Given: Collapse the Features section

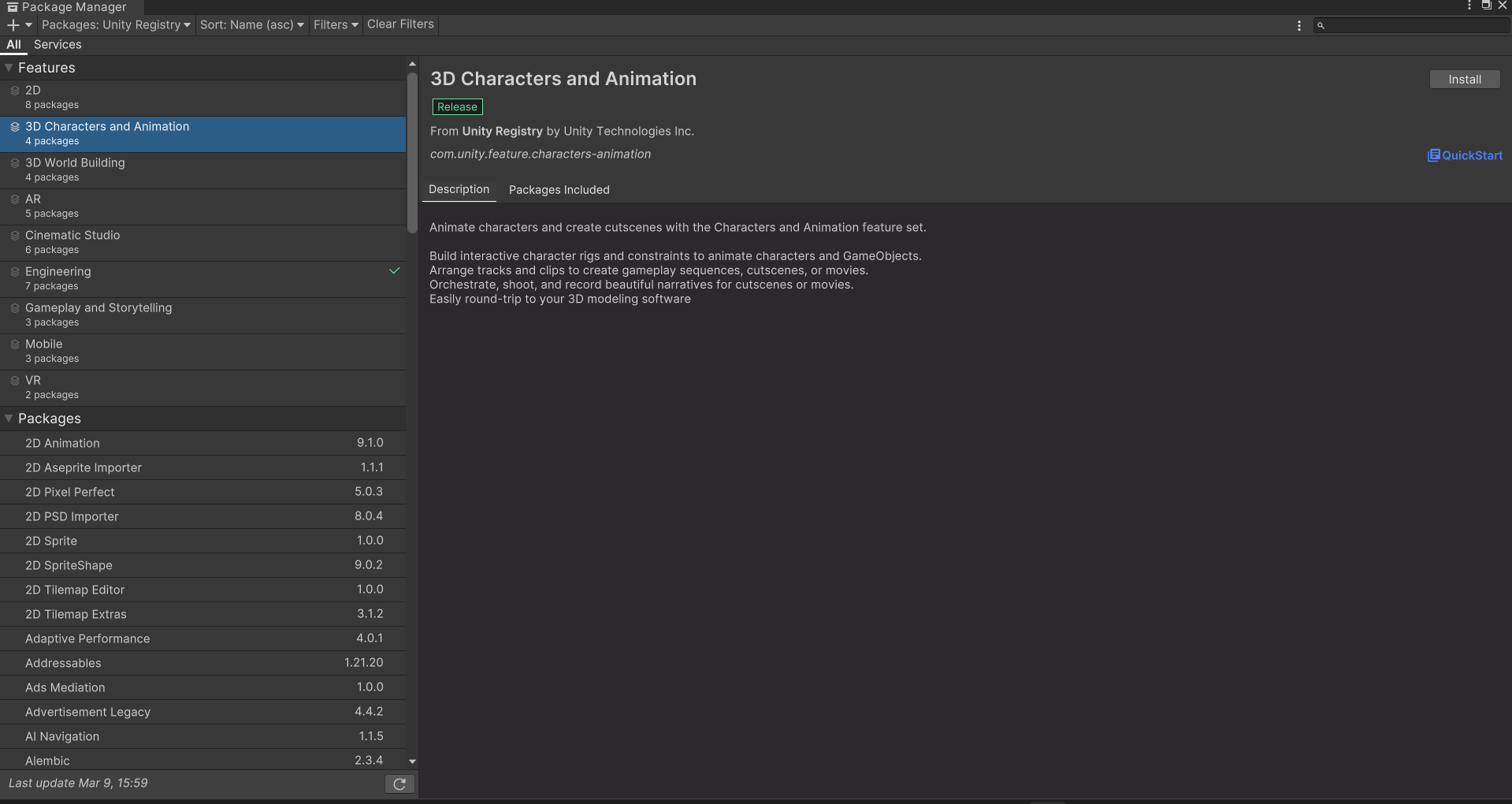Looking at the screenshot, I should coord(9,67).
